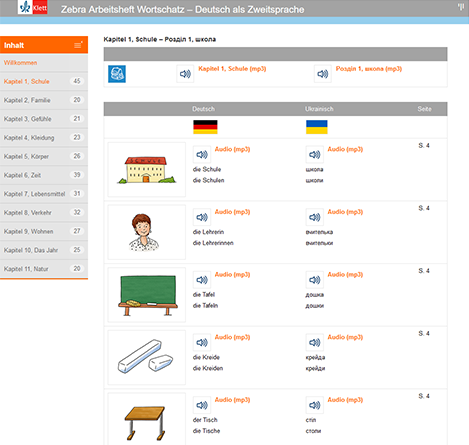The image size is (469, 445).
Task: Open the Kapitel 1, Schule (mp3) link
Action: [x=232, y=69]
